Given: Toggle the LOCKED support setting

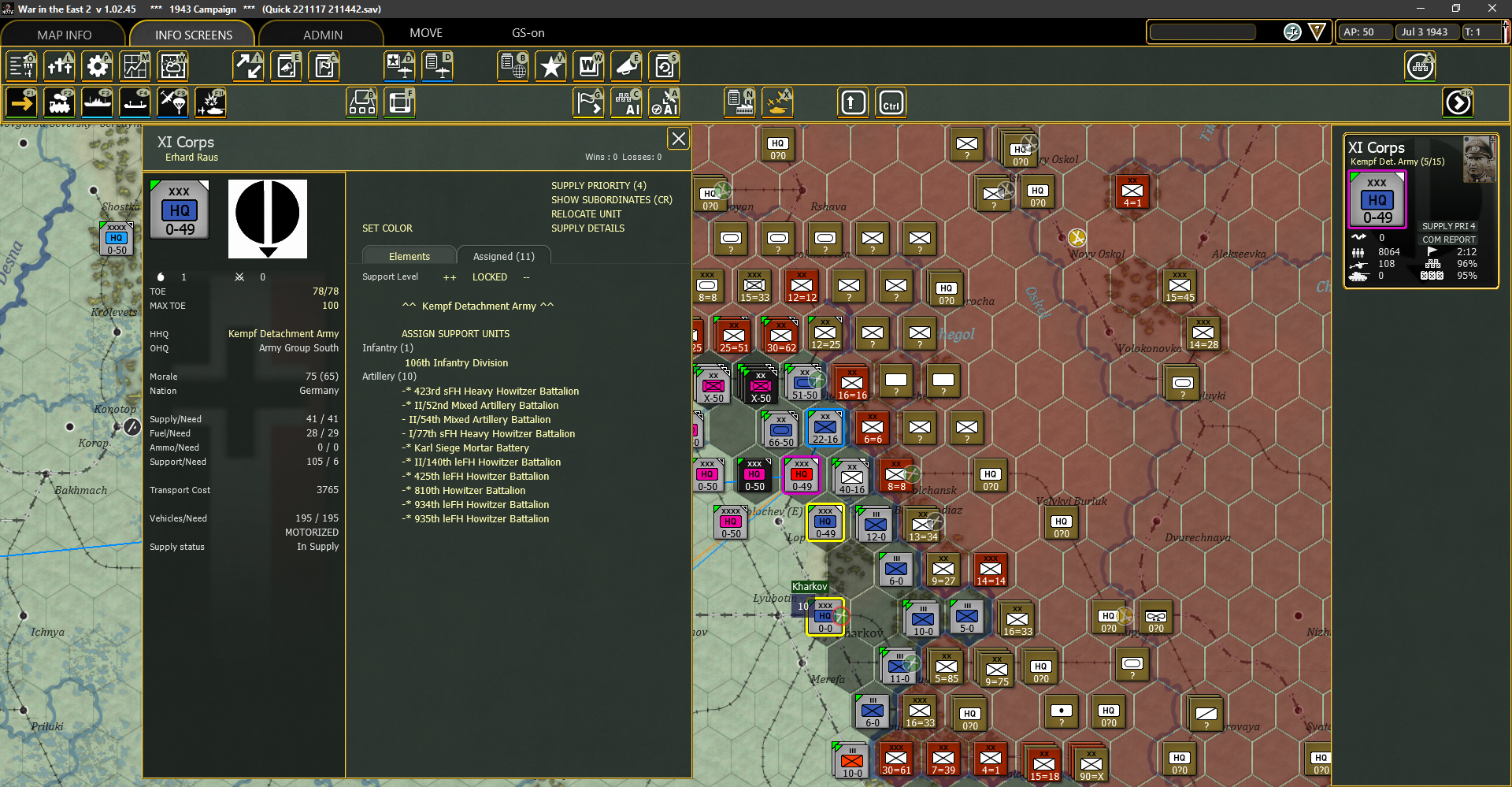Looking at the screenshot, I should tap(490, 277).
